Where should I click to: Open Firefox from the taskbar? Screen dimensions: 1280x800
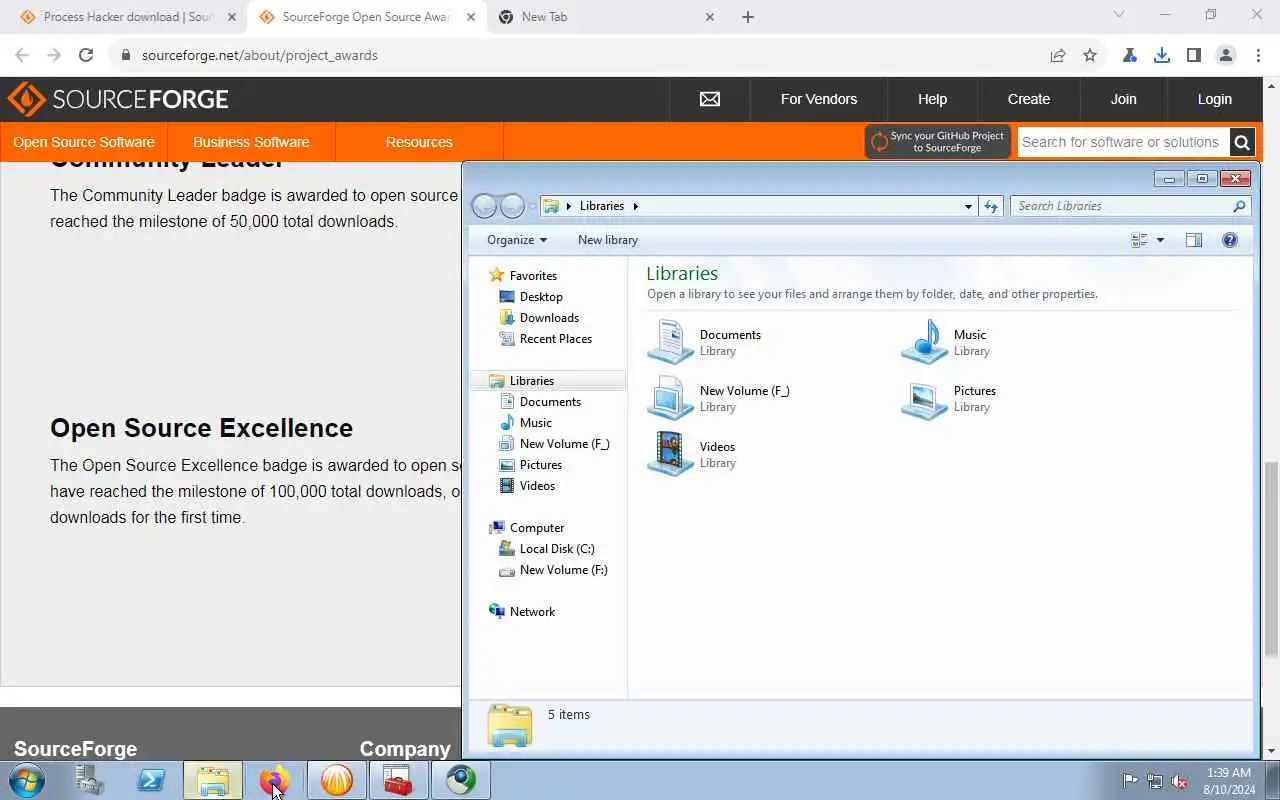pos(274,780)
